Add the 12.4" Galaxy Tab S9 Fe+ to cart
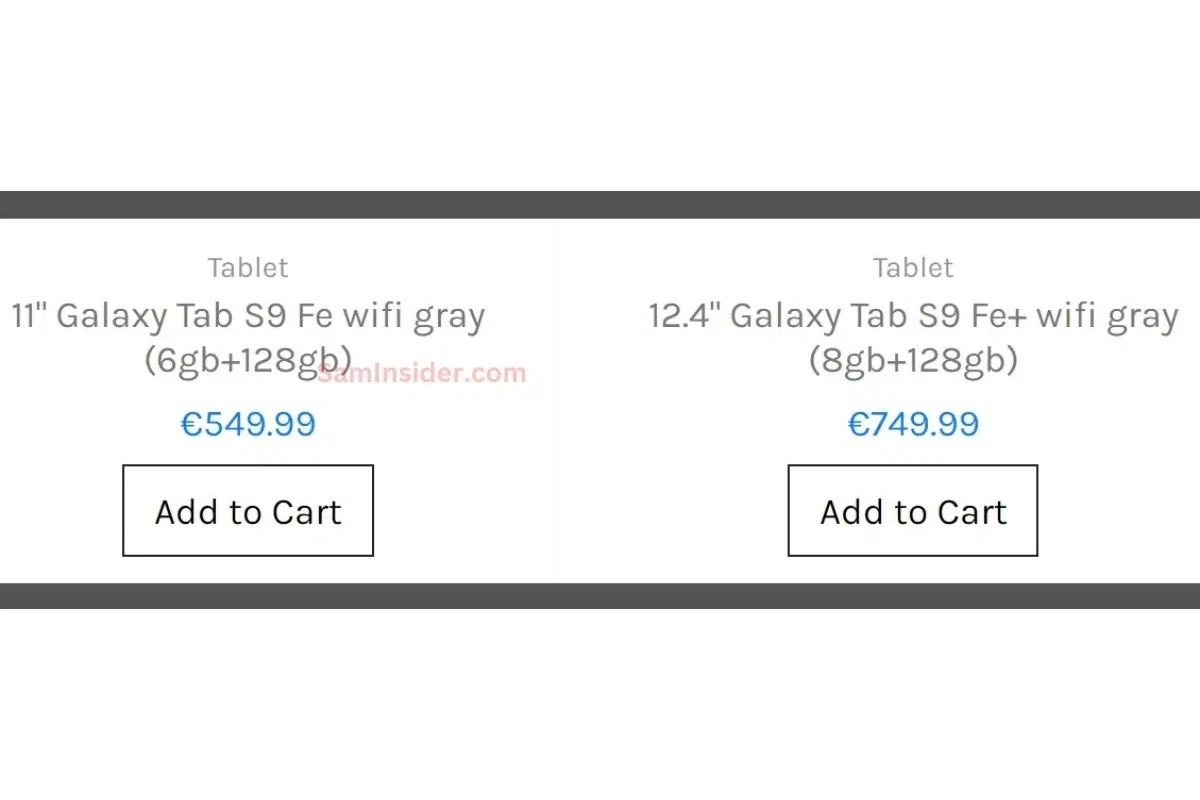The image size is (1200, 800). click(913, 511)
